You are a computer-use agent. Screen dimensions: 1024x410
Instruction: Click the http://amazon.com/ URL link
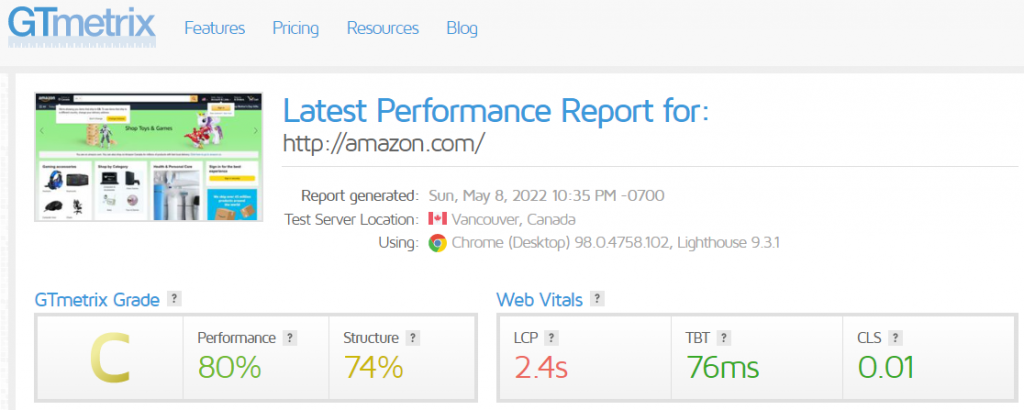click(x=384, y=143)
